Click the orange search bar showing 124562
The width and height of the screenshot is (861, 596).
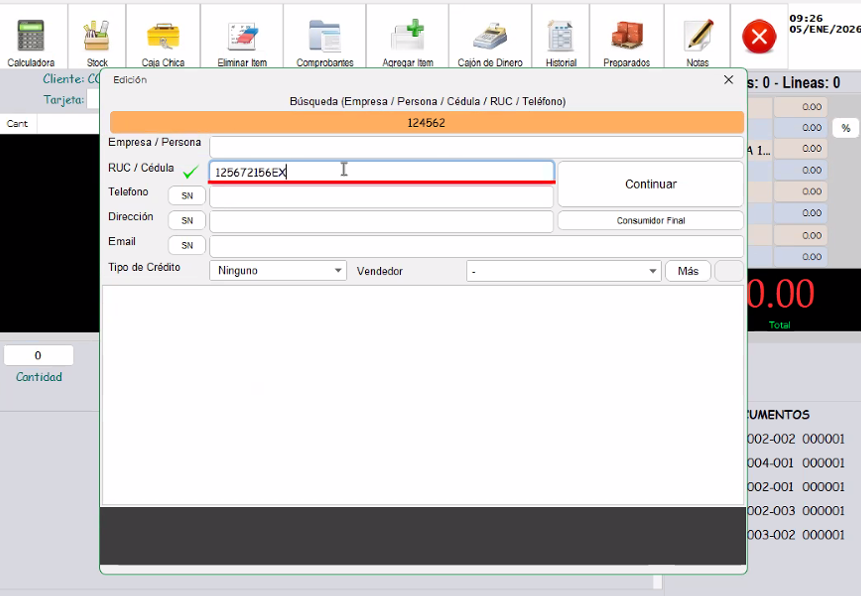click(x=427, y=123)
